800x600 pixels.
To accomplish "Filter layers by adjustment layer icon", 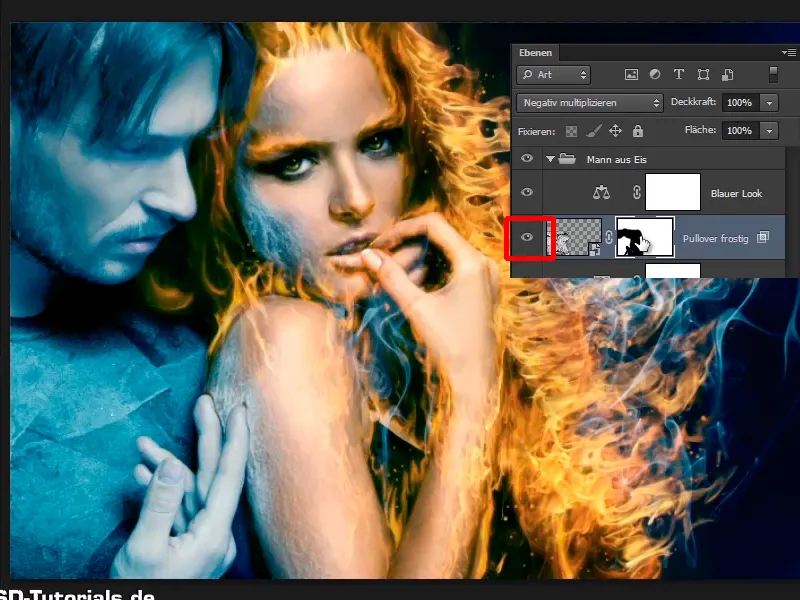I will (x=655, y=74).
